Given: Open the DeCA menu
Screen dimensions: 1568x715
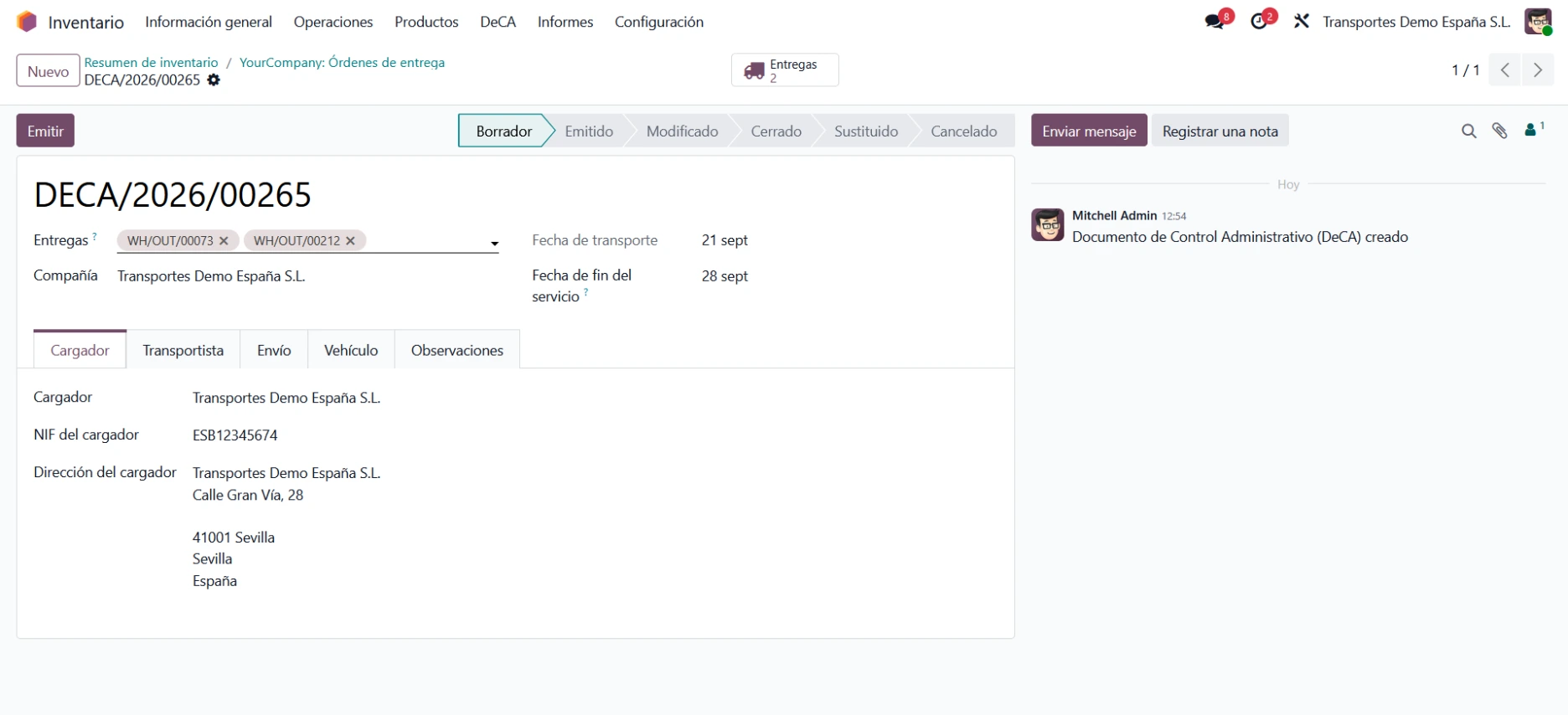Looking at the screenshot, I should (498, 22).
